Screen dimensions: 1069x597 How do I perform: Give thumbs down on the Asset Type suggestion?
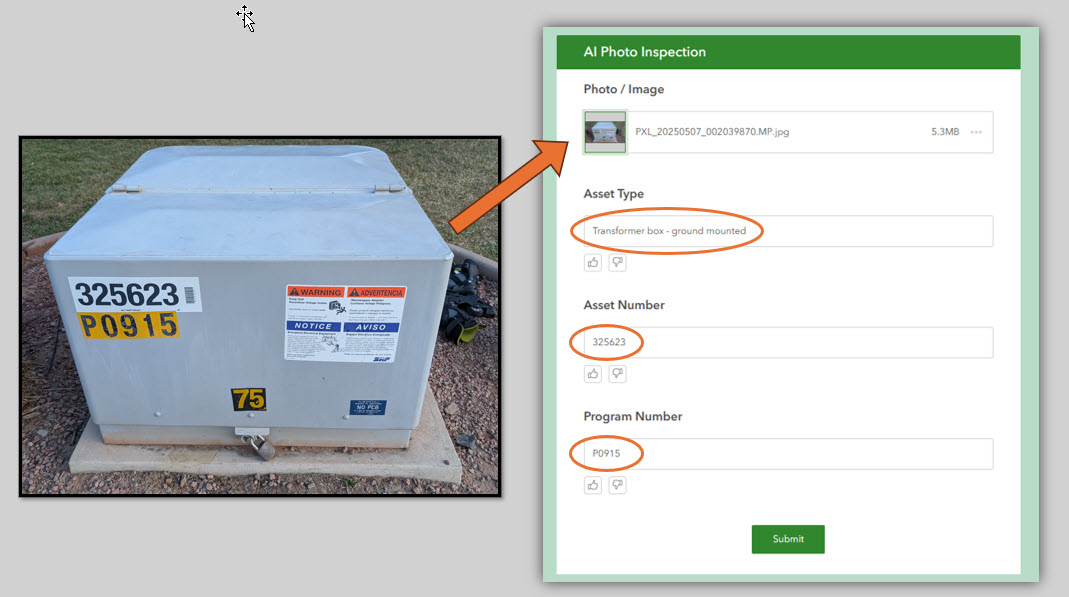point(617,262)
